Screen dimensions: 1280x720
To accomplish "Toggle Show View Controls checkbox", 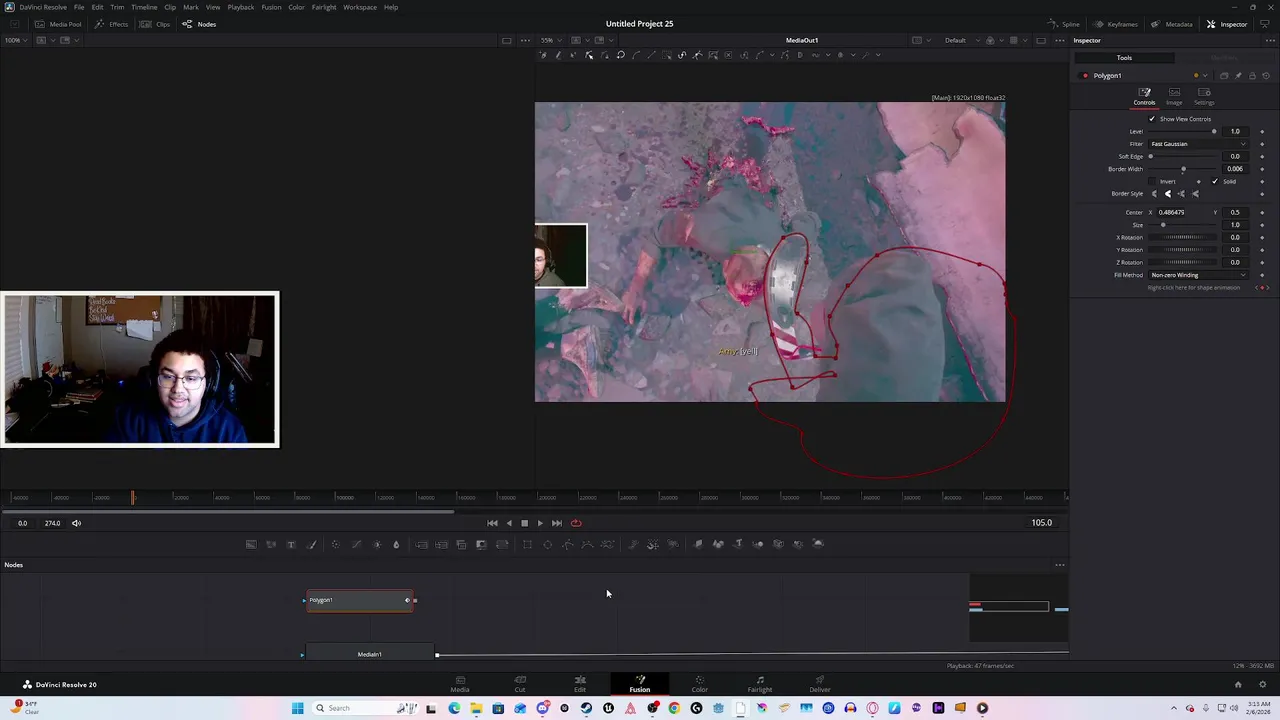I will pos(1152,119).
